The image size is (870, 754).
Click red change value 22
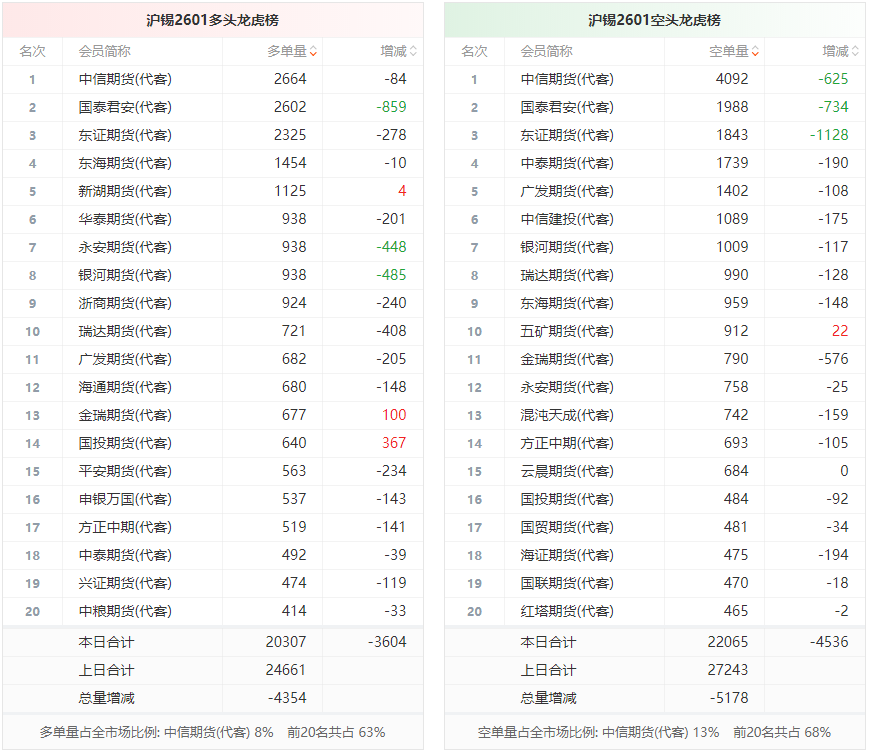[x=840, y=331]
